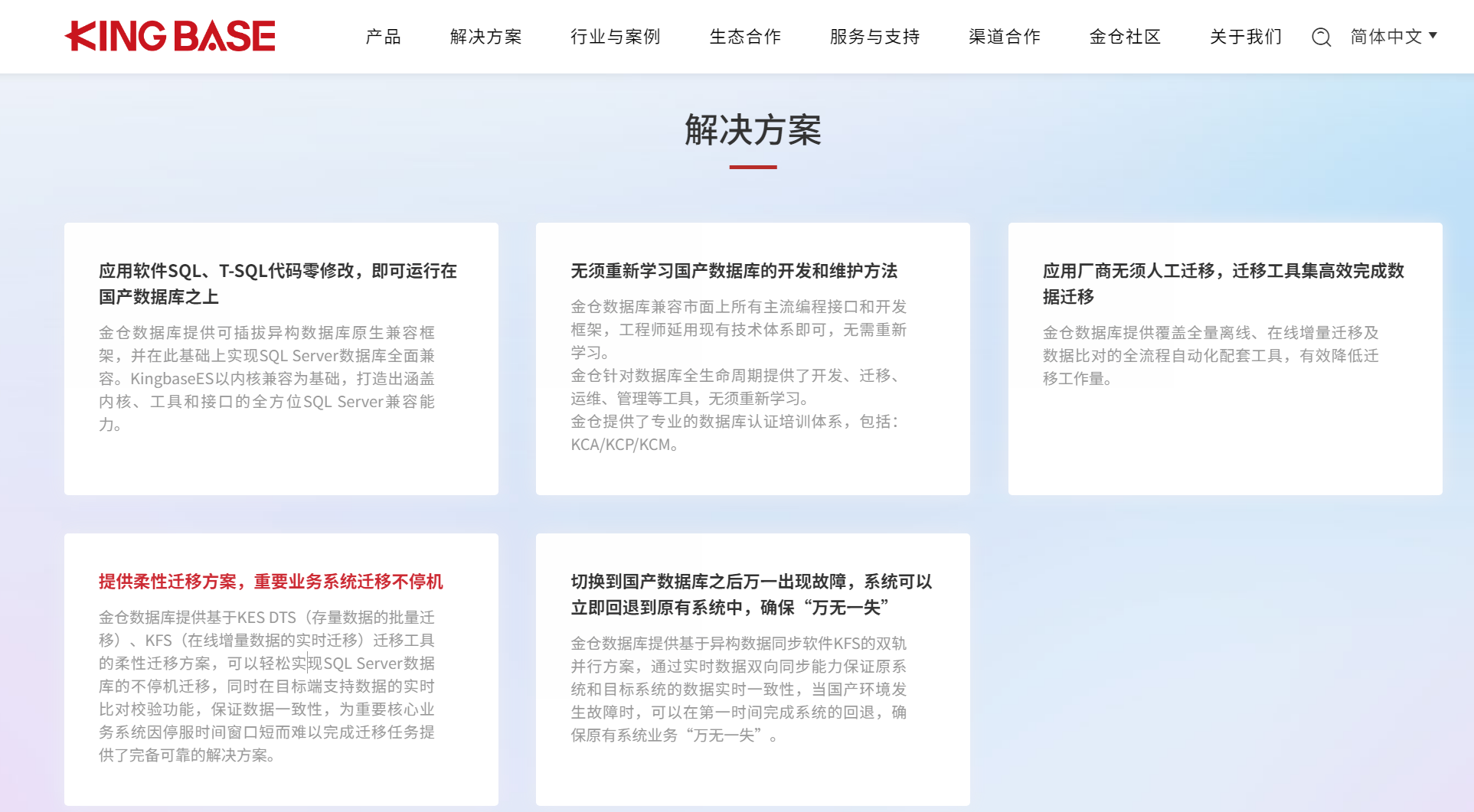Click paragraph starting 金仓数据库兼容市面上所有主流编程接口
Image resolution: width=1474 pixels, height=812 pixels.
(739, 330)
